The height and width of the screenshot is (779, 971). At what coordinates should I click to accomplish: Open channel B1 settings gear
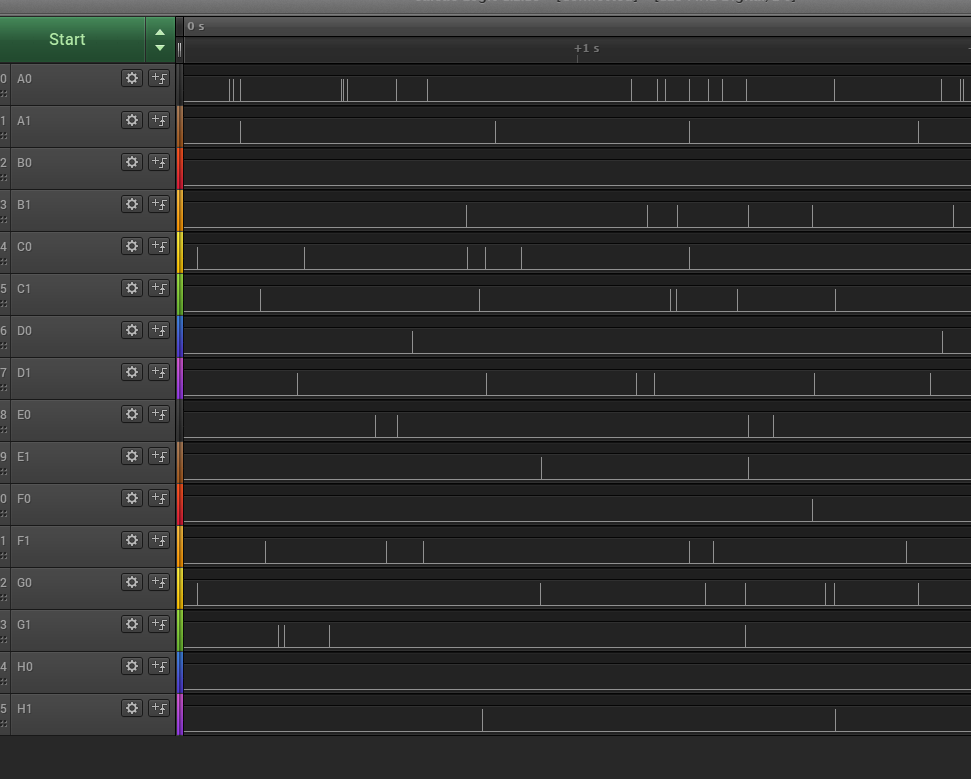pos(132,204)
